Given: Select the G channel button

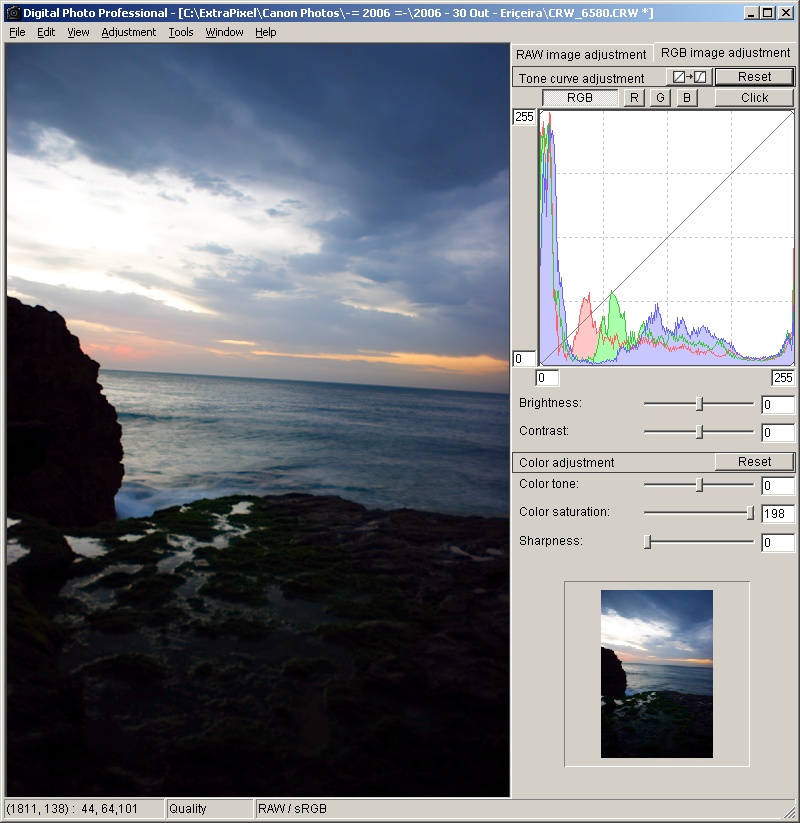Looking at the screenshot, I should tap(660, 98).
